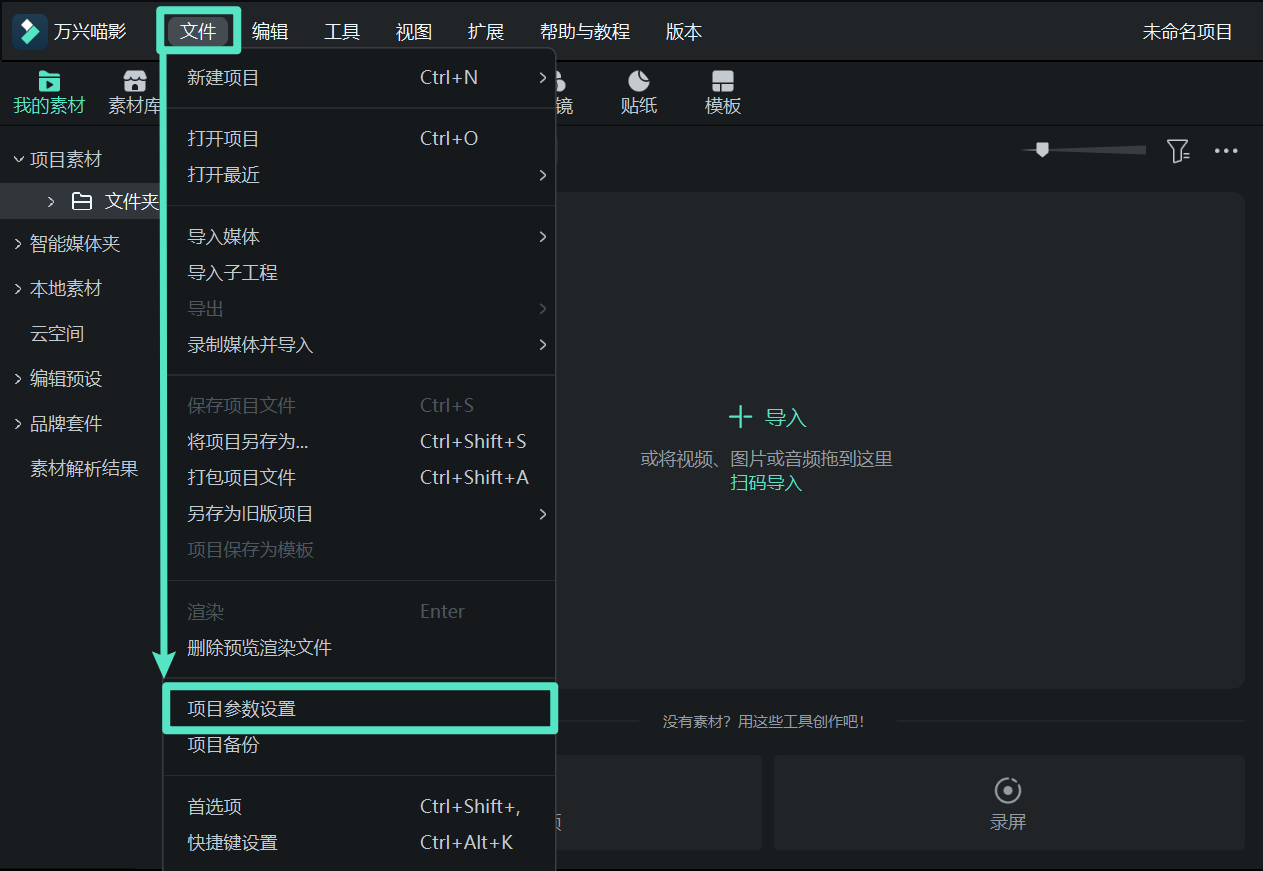Click the 未命名项目 project title
The image size is (1263, 871).
coord(1188,32)
